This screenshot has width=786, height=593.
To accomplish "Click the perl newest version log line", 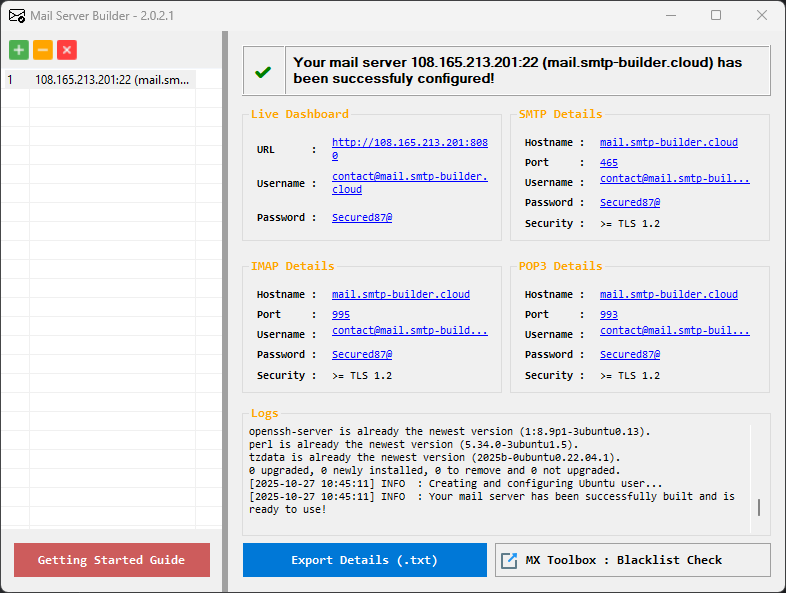I will (x=414, y=444).
